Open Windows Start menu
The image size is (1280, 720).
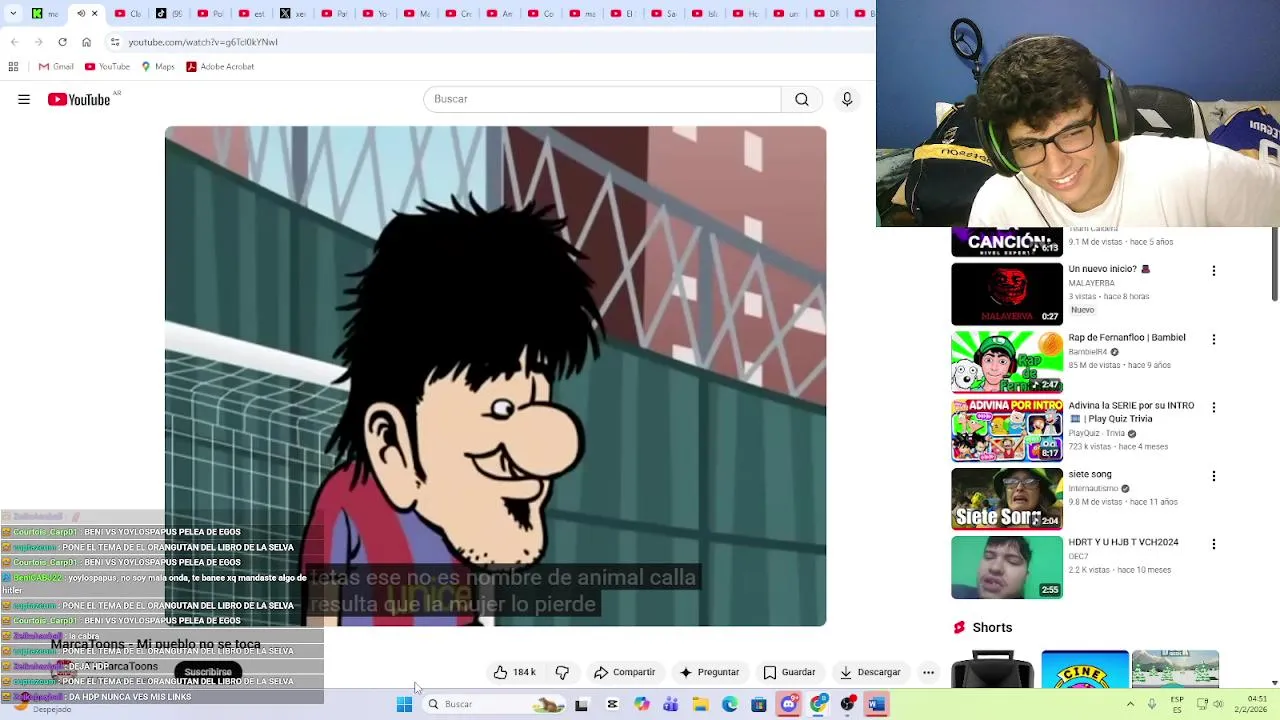(x=404, y=704)
